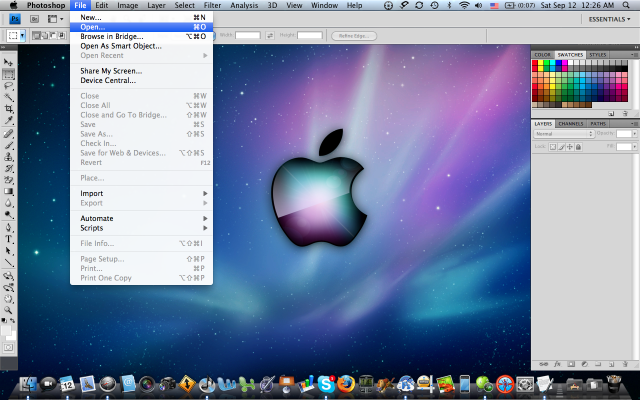Switch to the Channels tab
Image resolution: width=640 pixels, height=400 pixels.
click(x=571, y=124)
